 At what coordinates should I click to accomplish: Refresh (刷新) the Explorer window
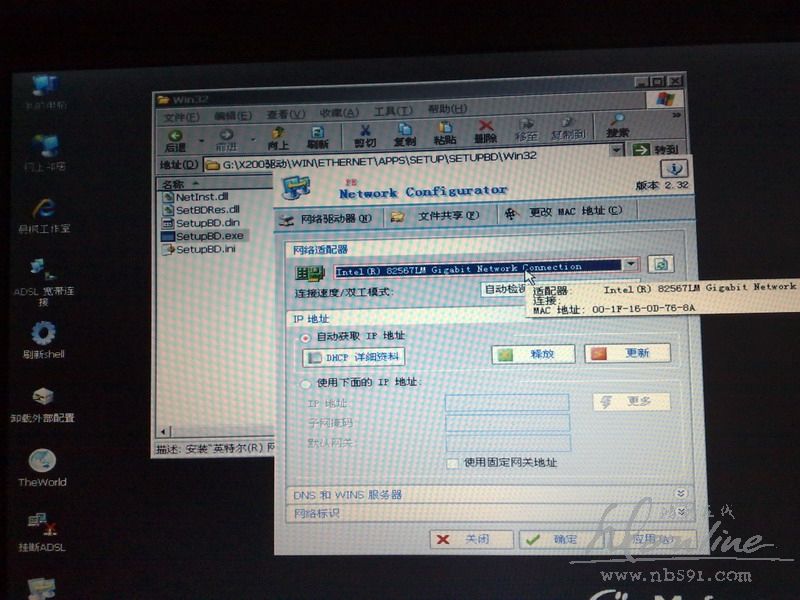pyautogui.click(x=317, y=138)
